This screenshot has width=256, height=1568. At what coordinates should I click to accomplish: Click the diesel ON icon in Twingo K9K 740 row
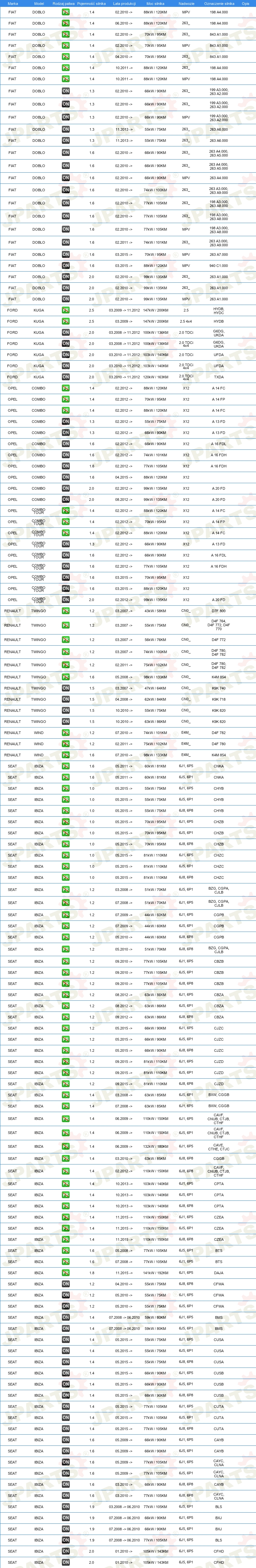point(66,689)
